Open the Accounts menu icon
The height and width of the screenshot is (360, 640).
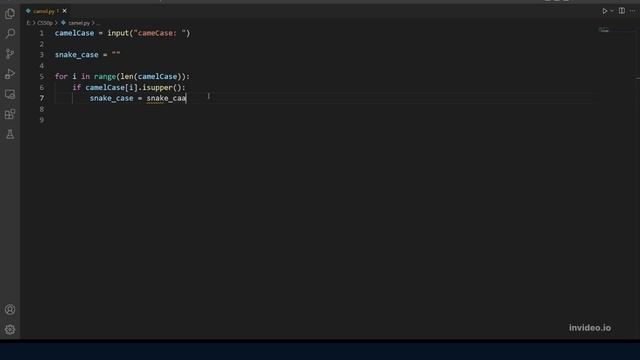click(x=10, y=309)
